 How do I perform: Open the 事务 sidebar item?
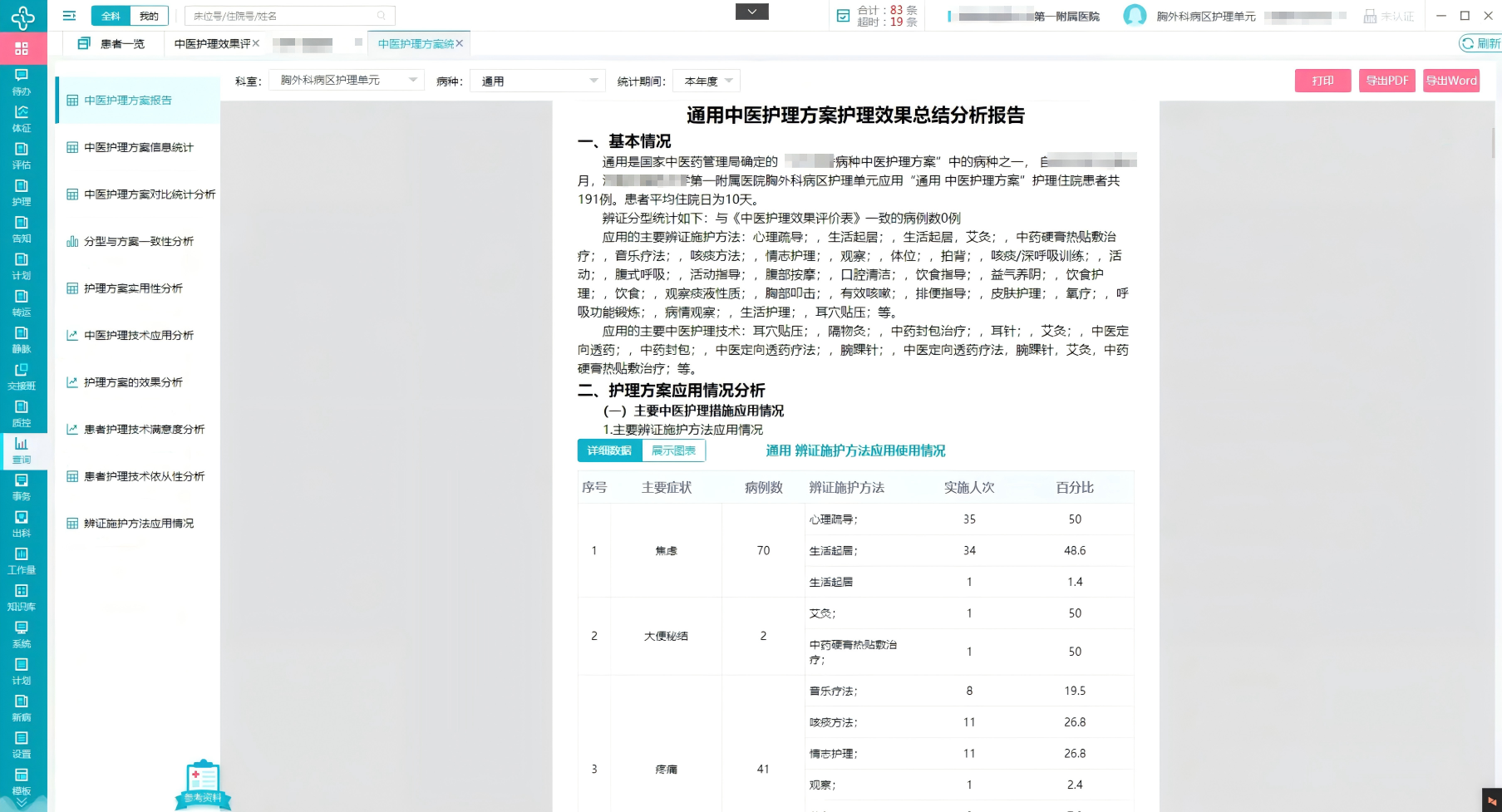point(22,486)
